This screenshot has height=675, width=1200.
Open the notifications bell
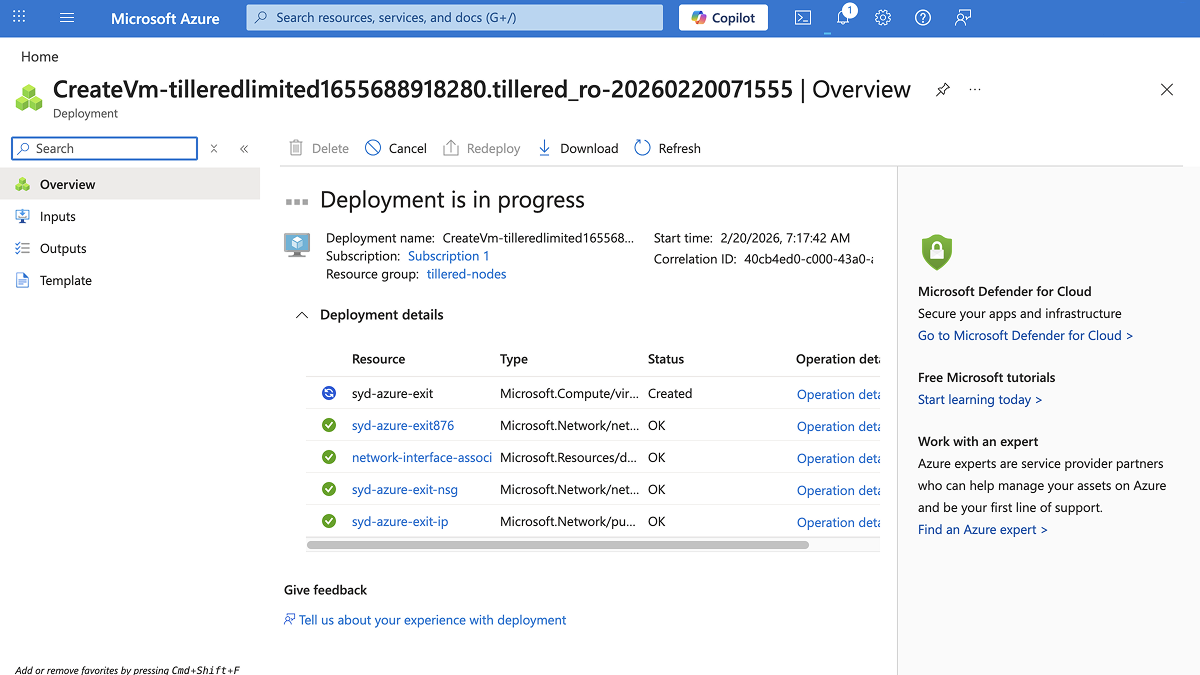pyautogui.click(x=842, y=17)
